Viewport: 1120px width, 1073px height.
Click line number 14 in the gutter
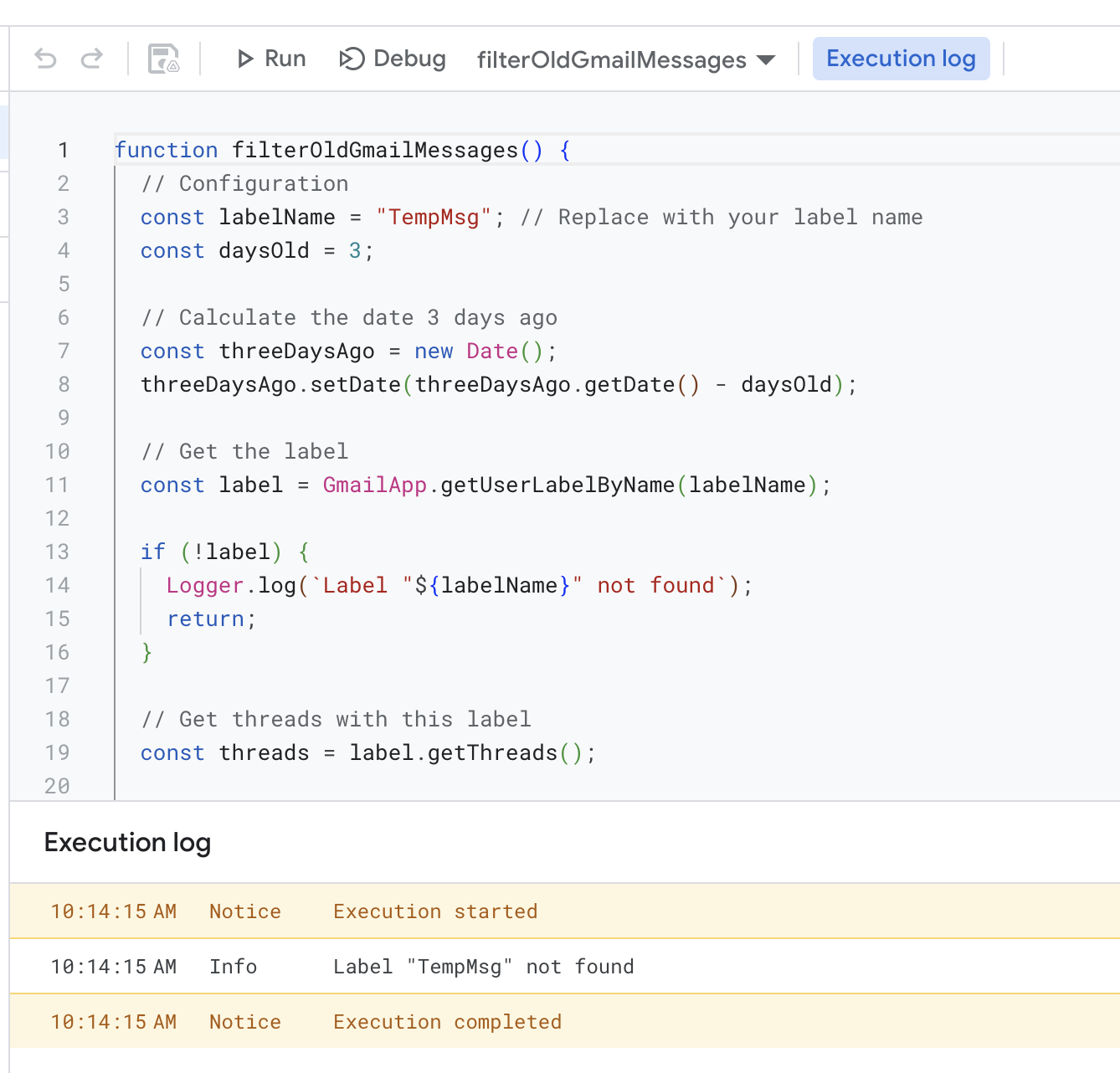(58, 585)
